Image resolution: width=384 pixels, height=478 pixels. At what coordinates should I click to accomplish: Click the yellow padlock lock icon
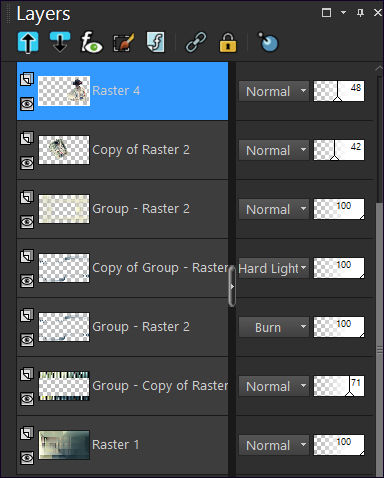click(x=228, y=43)
